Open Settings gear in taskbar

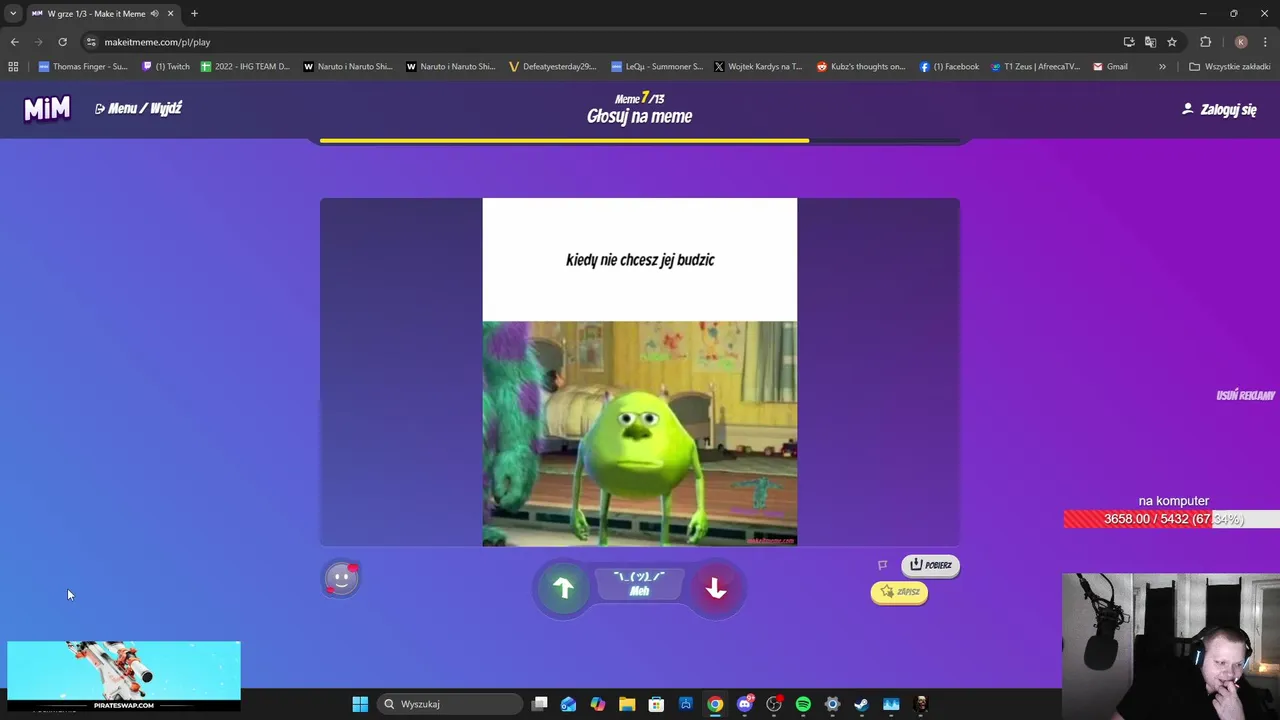point(832,704)
